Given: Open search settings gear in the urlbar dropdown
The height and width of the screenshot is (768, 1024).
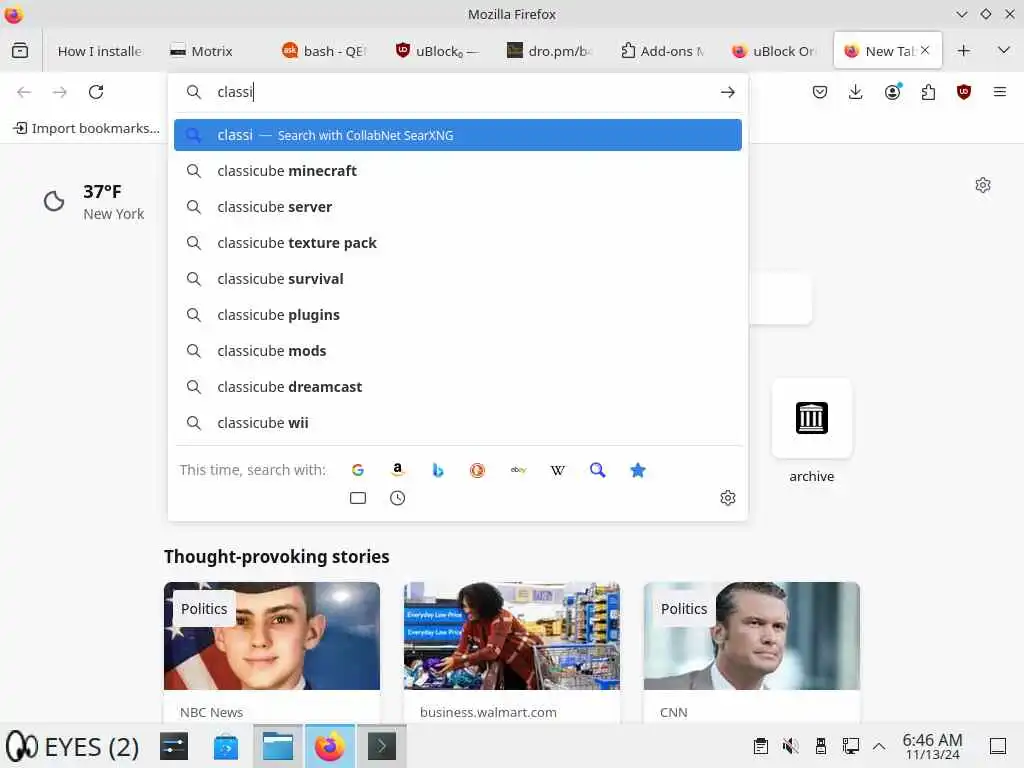Looking at the screenshot, I should (x=728, y=498).
